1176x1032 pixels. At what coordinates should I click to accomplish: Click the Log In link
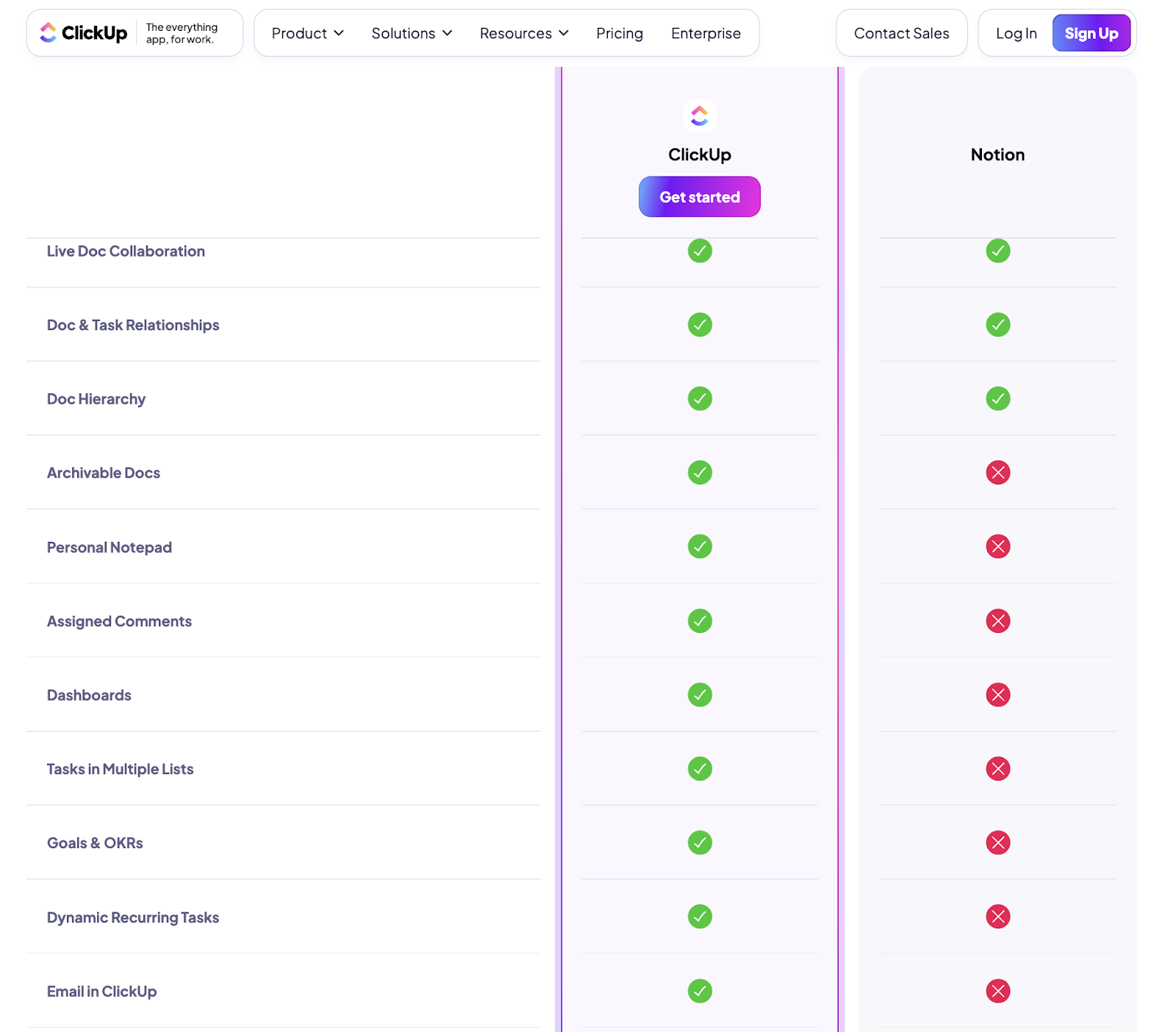click(x=1017, y=33)
